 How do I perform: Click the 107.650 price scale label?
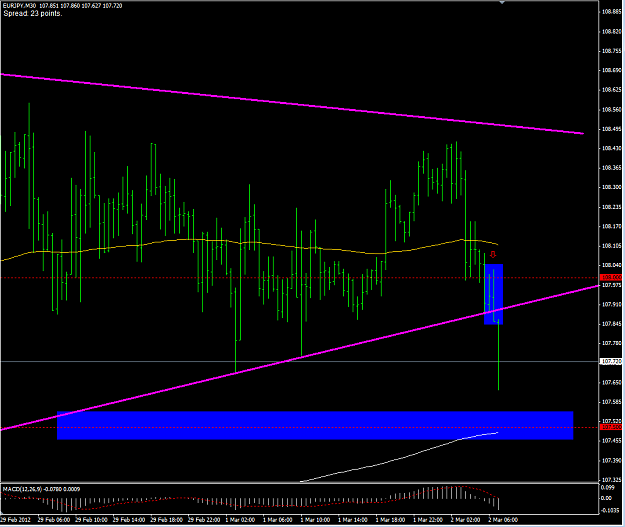pyautogui.click(x=611, y=383)
